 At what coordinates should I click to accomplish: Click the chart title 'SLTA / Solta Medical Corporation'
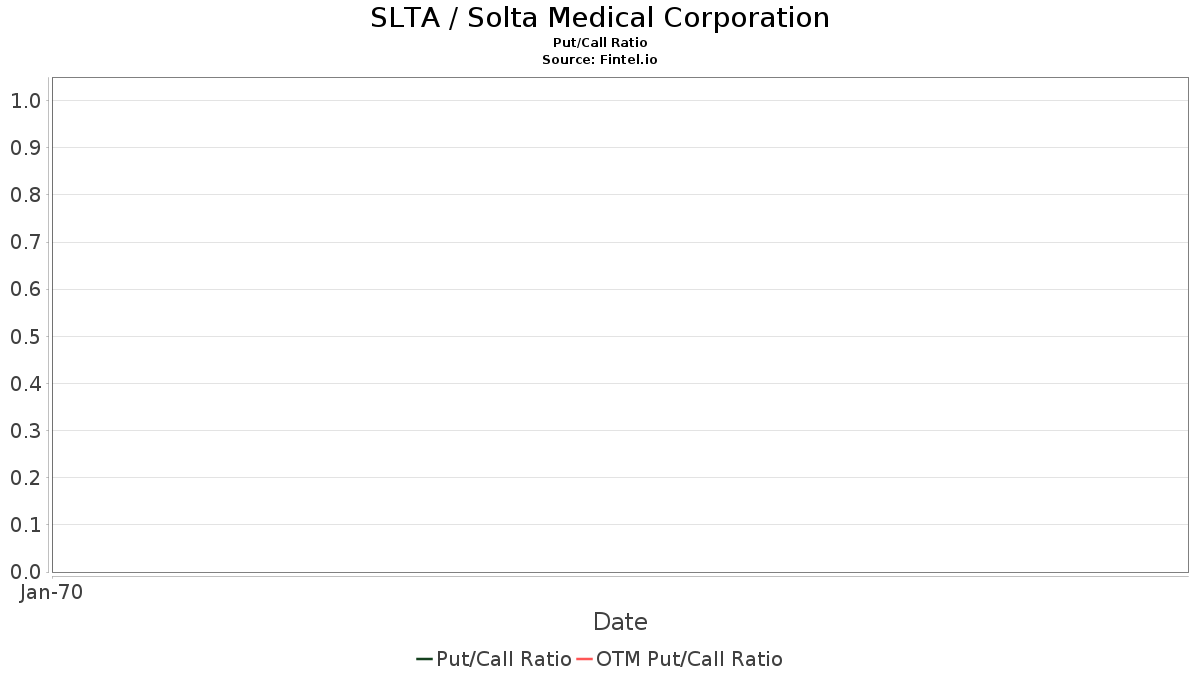click(600, 18)
